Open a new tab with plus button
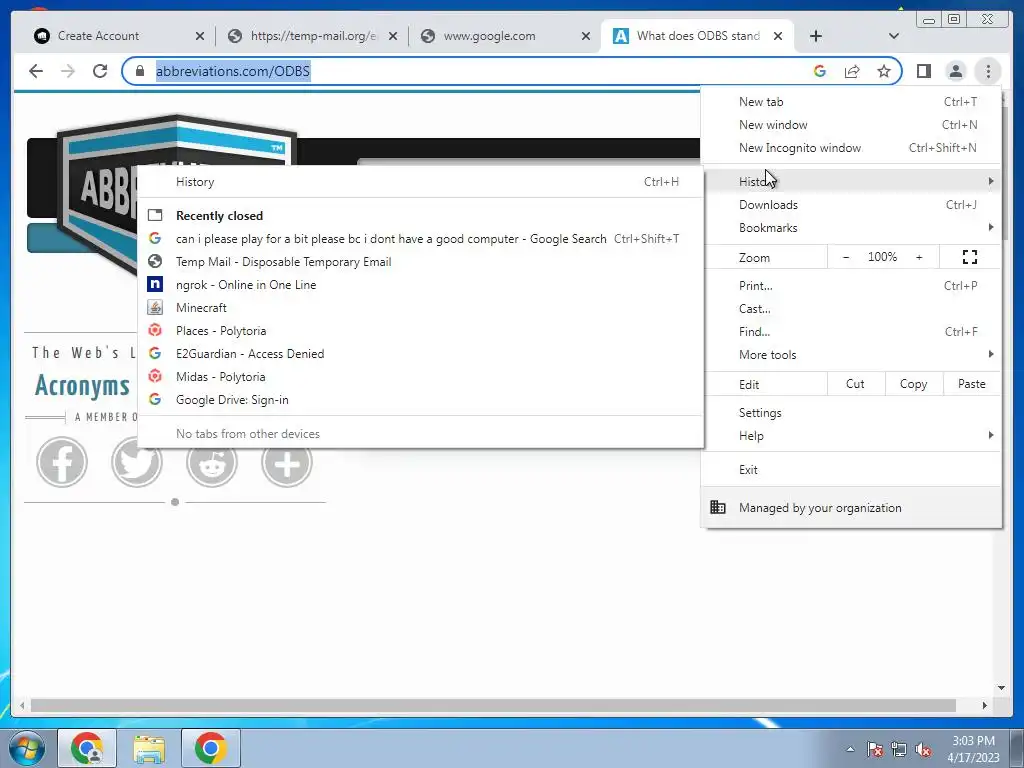This screenshot has width=1024, height=768. 816,36
